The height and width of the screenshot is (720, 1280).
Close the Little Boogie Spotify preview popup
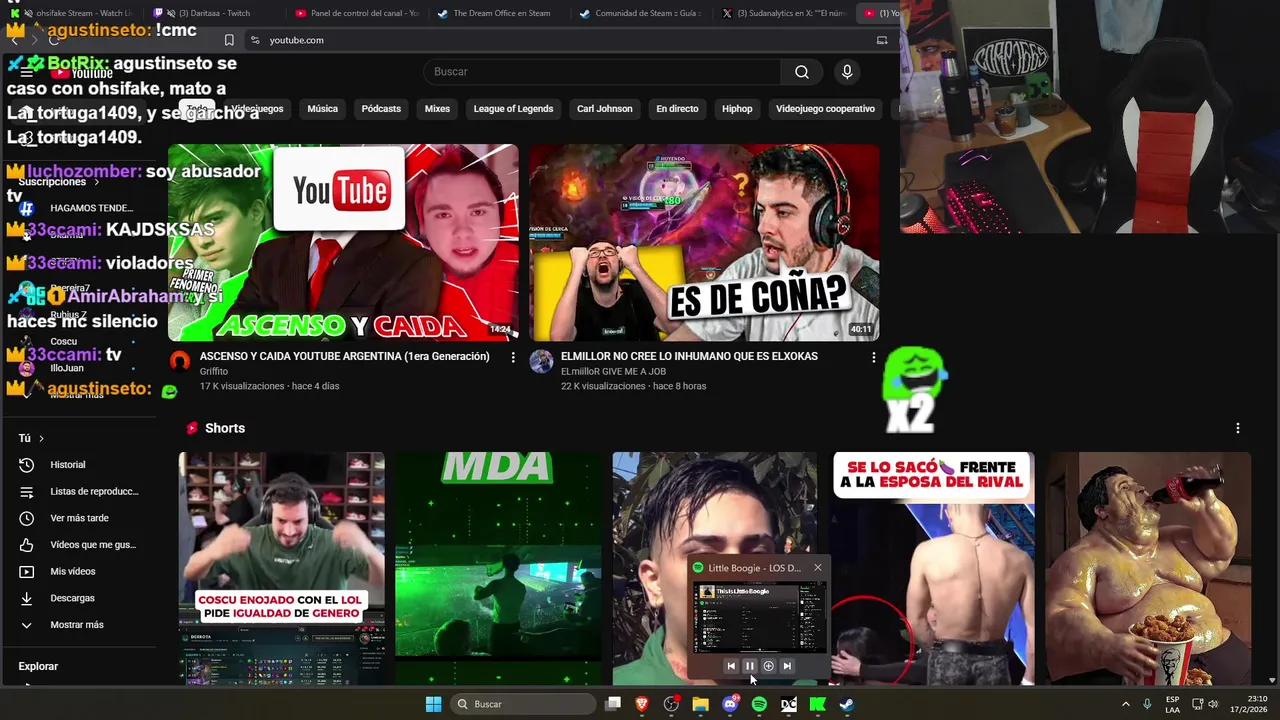coord(817,567)
